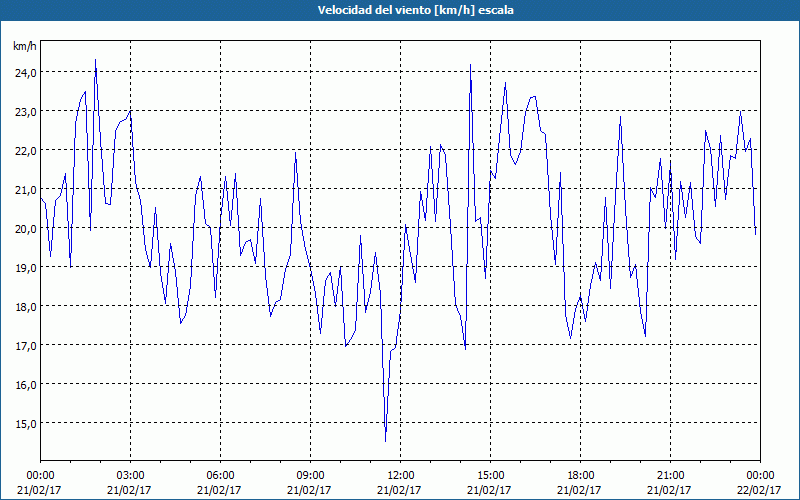Click the 21,0 y-axis label
This screenshot has width=800, height=500.
click(x=25, y=189)
